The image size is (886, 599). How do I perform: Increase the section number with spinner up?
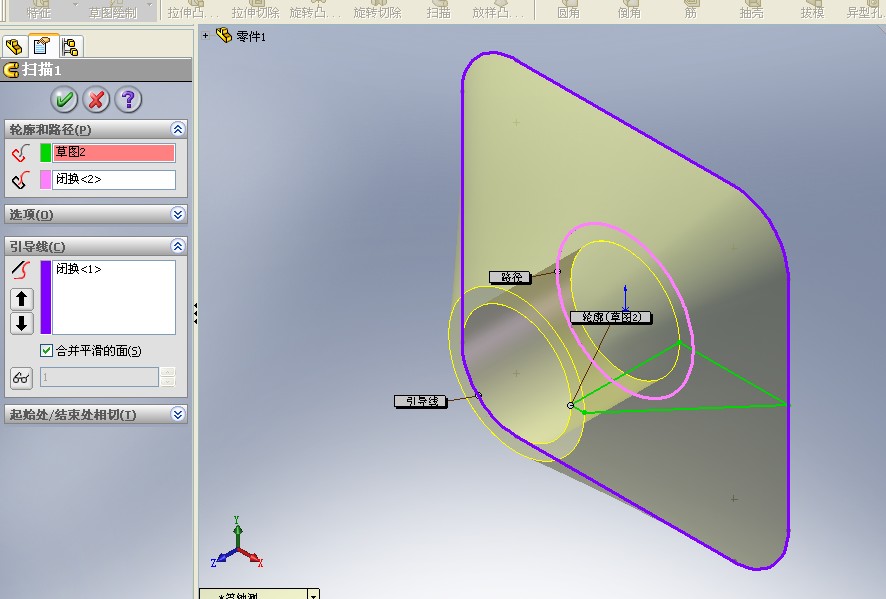click(x=168, y=372)
